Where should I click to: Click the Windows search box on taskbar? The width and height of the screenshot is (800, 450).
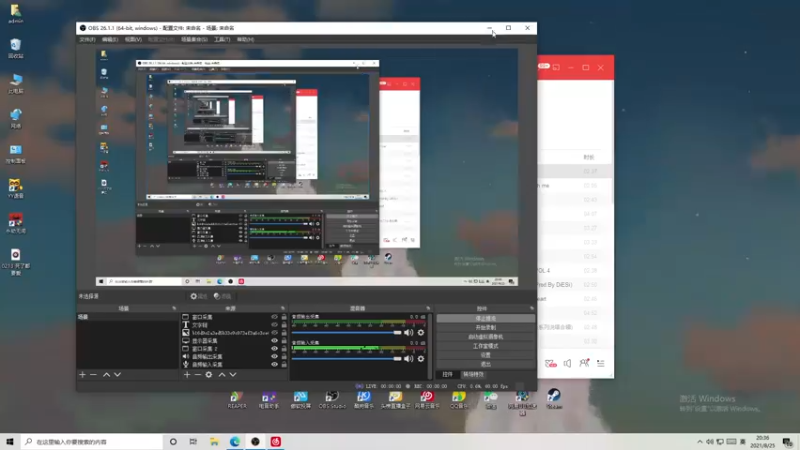pyautogui.click(x=92, y=441)
